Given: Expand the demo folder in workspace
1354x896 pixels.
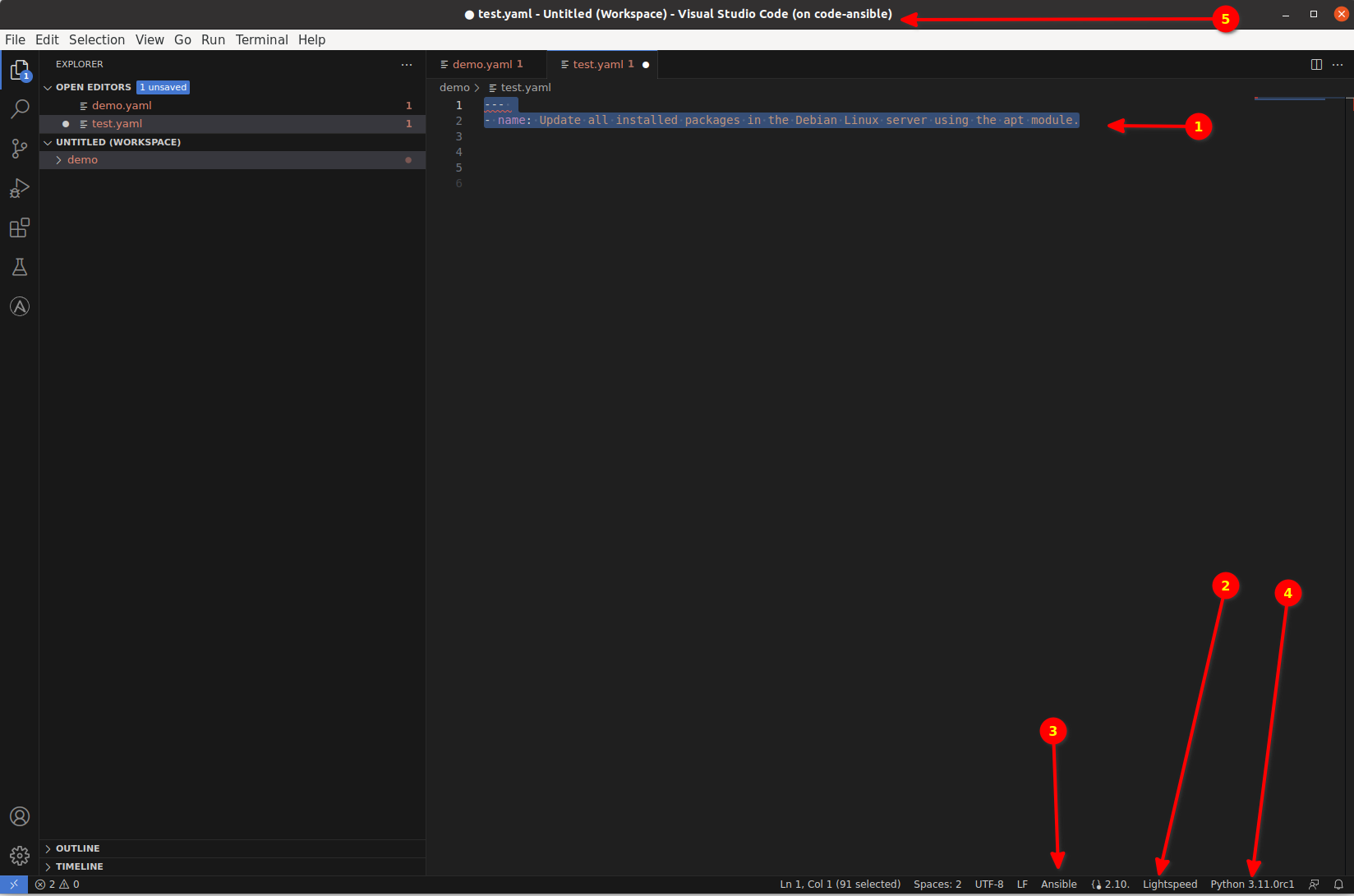Looking at the screenshot, I should pyautogui.click(x=82, y=160).
